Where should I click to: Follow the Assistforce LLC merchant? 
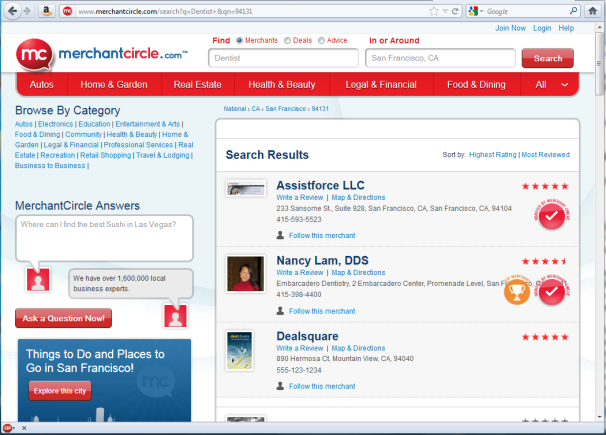pyautogui.click(x=322, y=236)
